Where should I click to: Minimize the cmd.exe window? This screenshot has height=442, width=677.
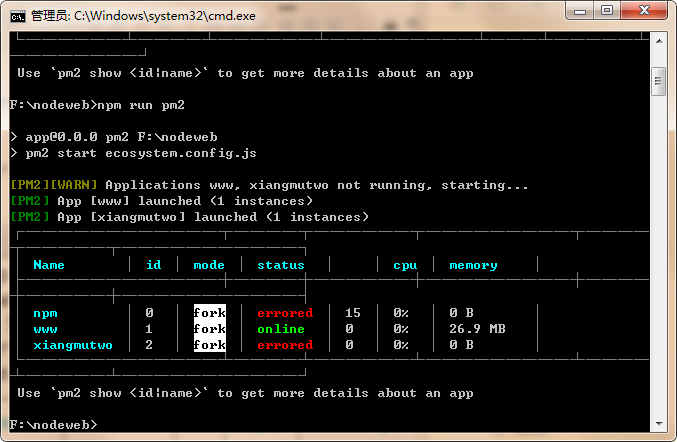579,12
